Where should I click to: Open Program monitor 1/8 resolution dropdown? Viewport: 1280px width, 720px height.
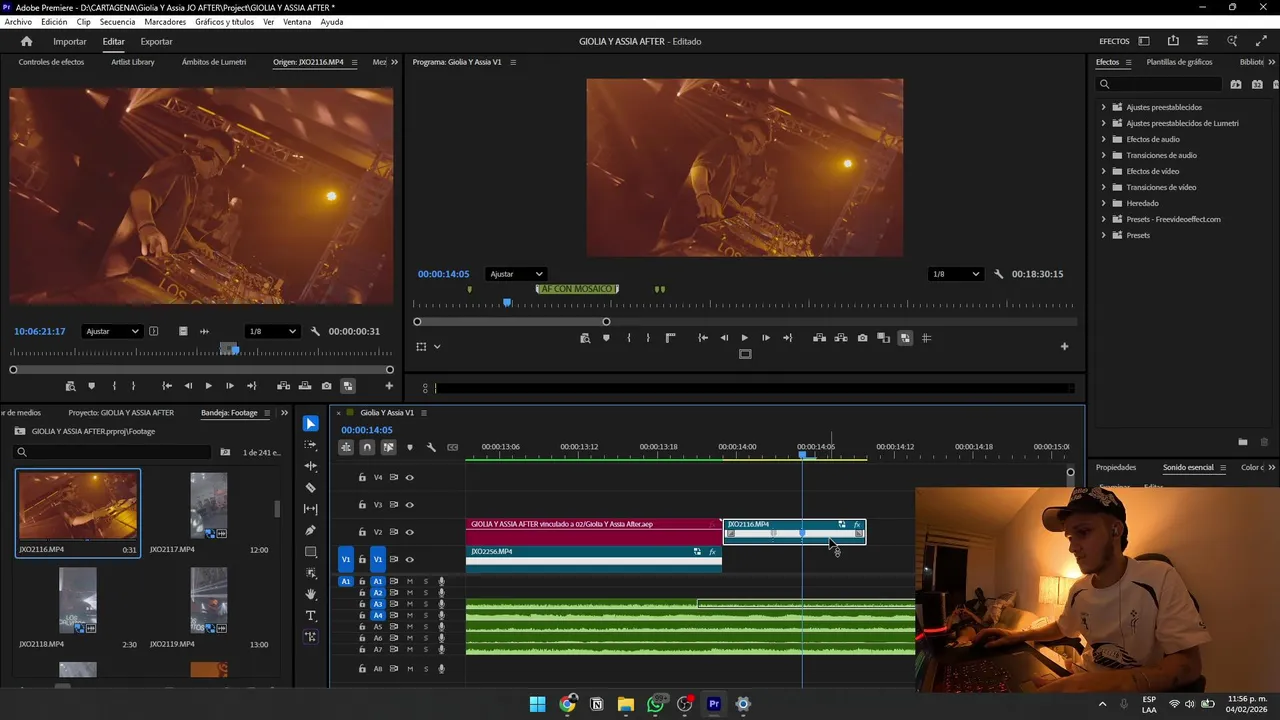tap(954, 274)
